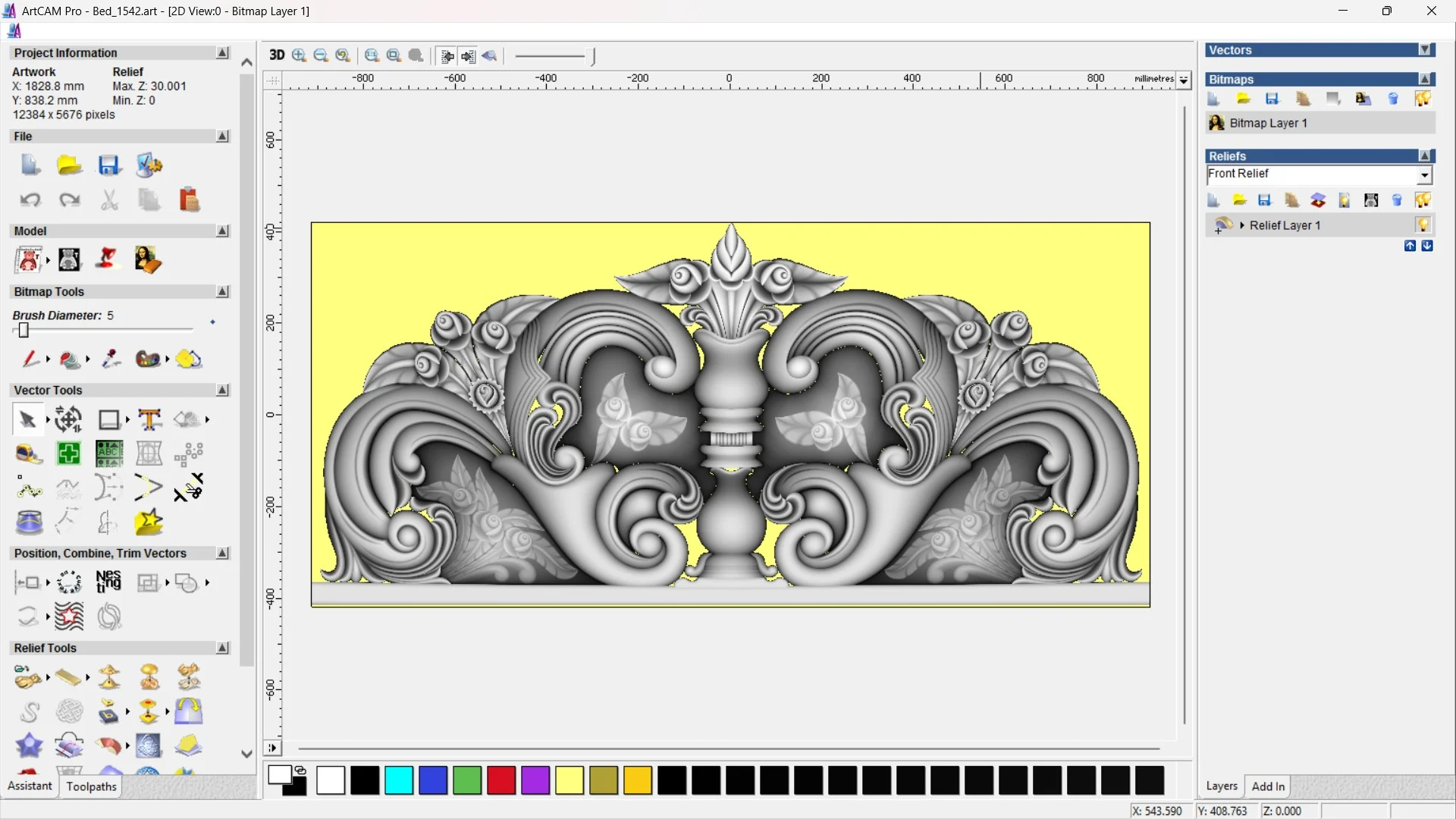
Task: Select the Paint brush bitmap tool
Action: tap(30, 359)
